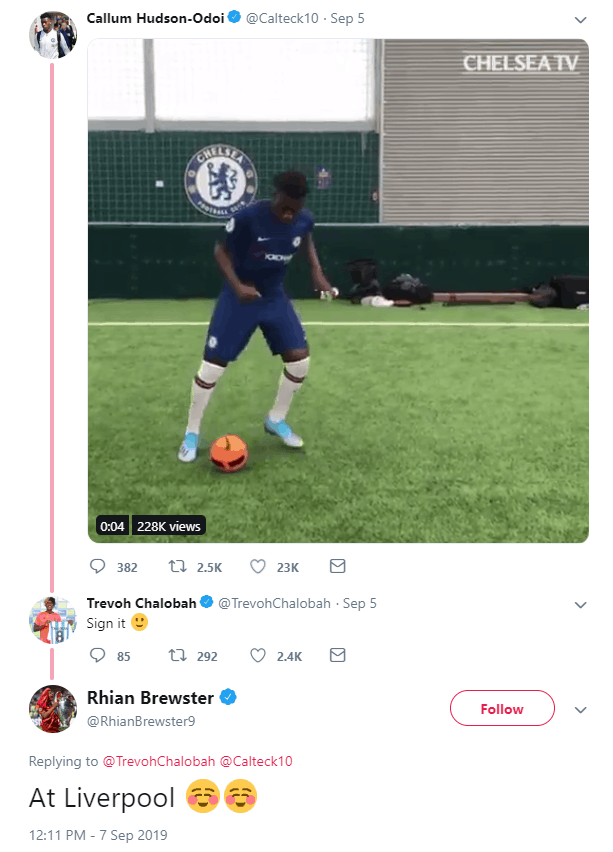The image size is (613, 852).
Task: Open Rhian Brewster's profile picture
Action: 52,709
